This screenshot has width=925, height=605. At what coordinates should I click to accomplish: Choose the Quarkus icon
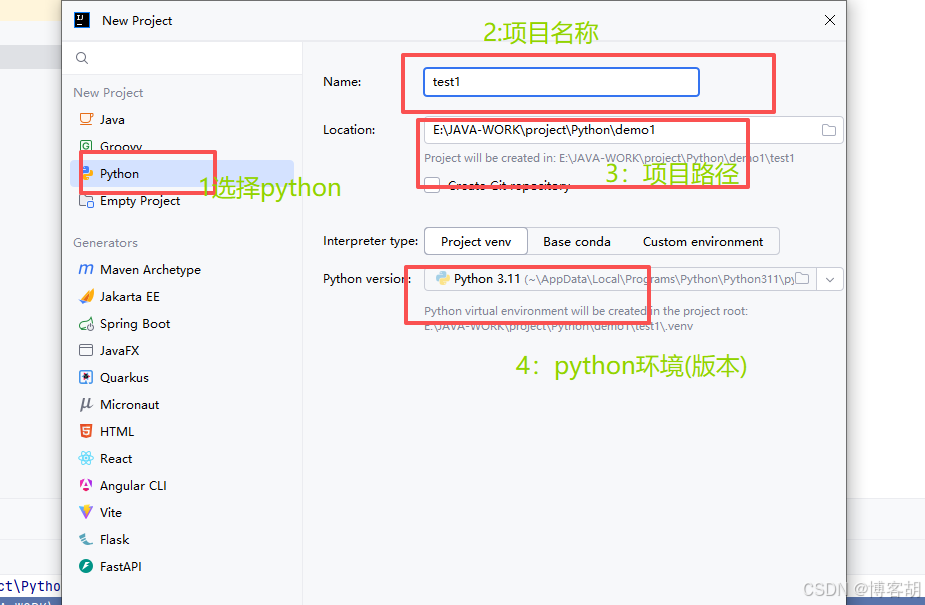(x=86, y=377)
